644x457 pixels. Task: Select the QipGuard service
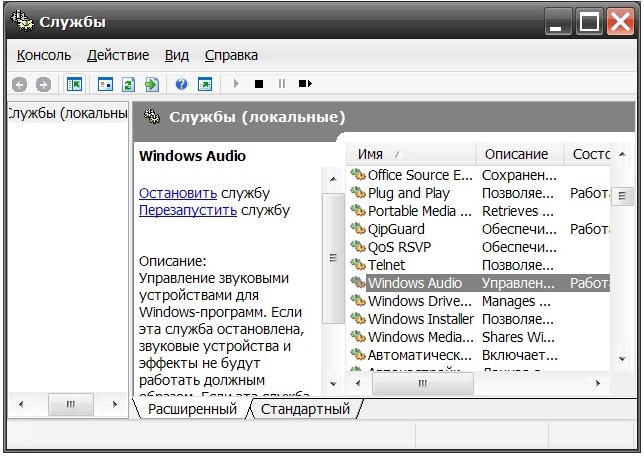pos(479,229)
